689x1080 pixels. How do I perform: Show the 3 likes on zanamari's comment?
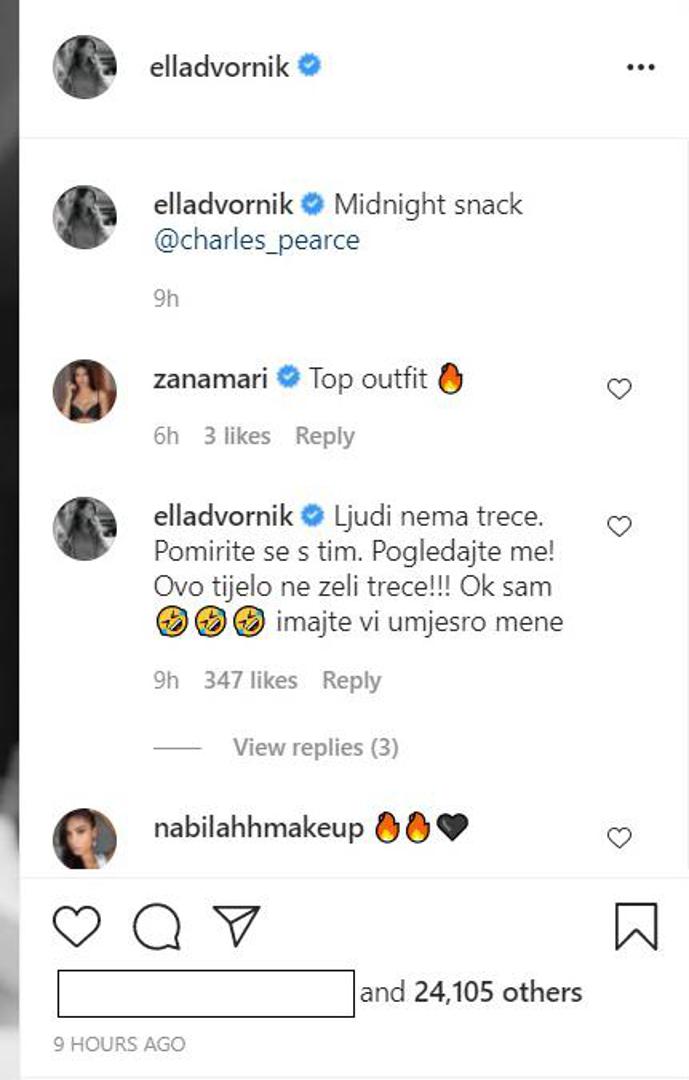(x=237, y=436)
